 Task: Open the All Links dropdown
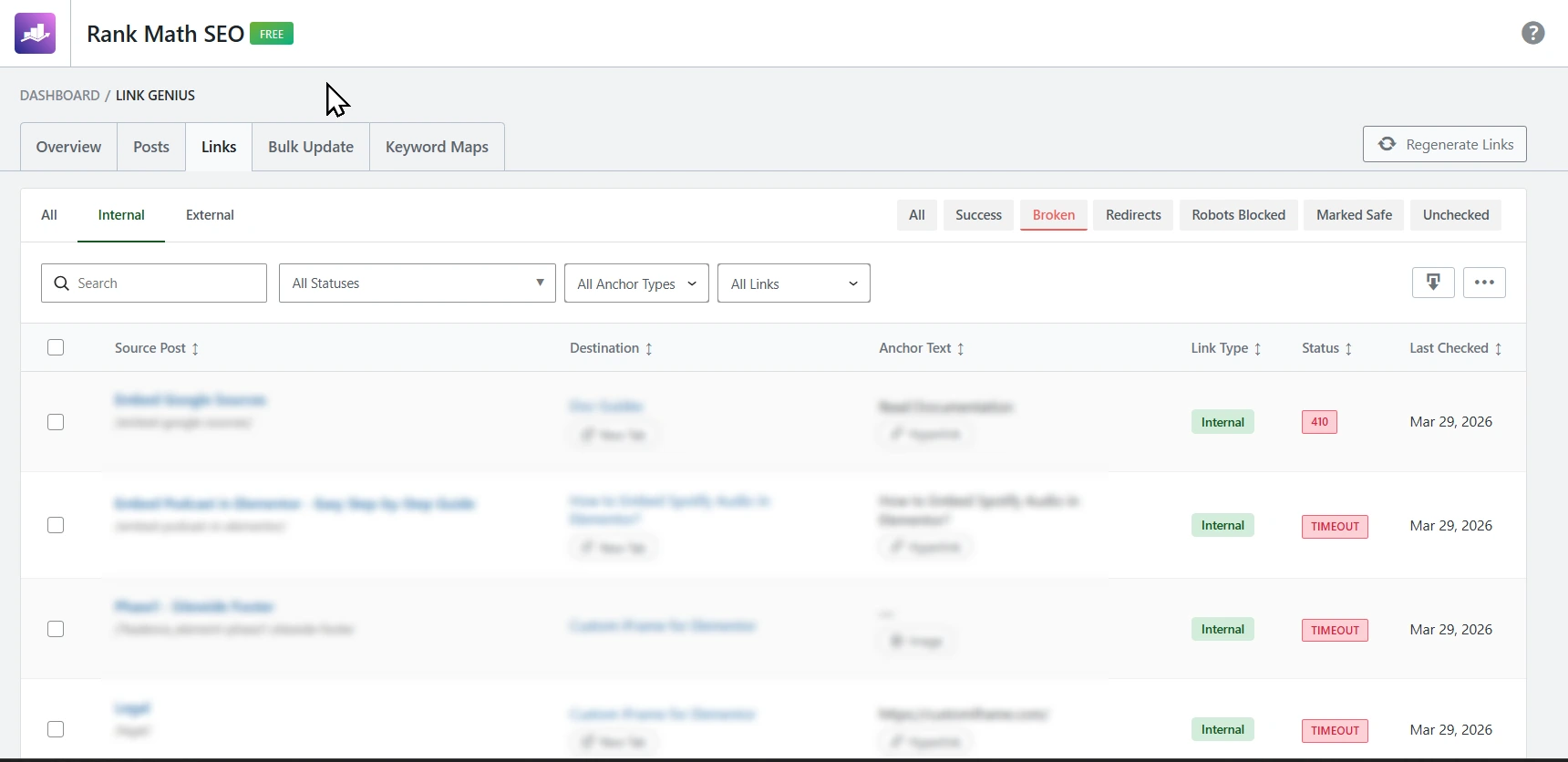click(794, 283)
